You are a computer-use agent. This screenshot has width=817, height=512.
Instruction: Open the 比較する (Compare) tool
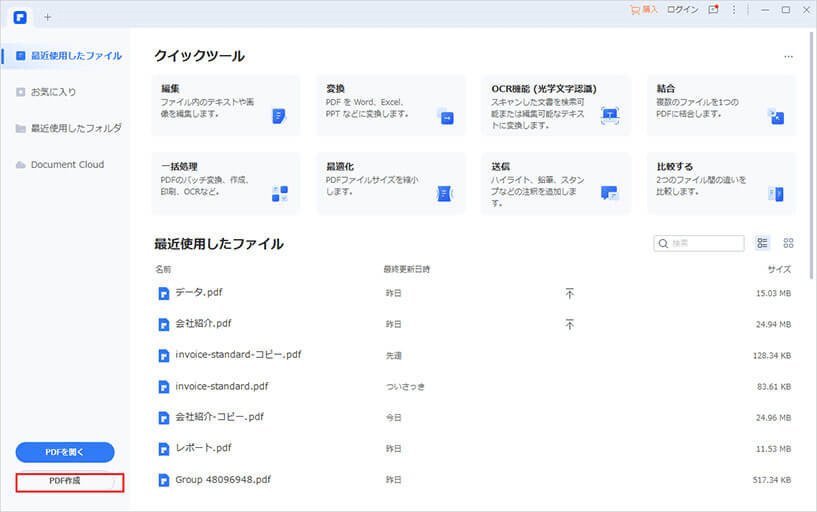(720, 182)
